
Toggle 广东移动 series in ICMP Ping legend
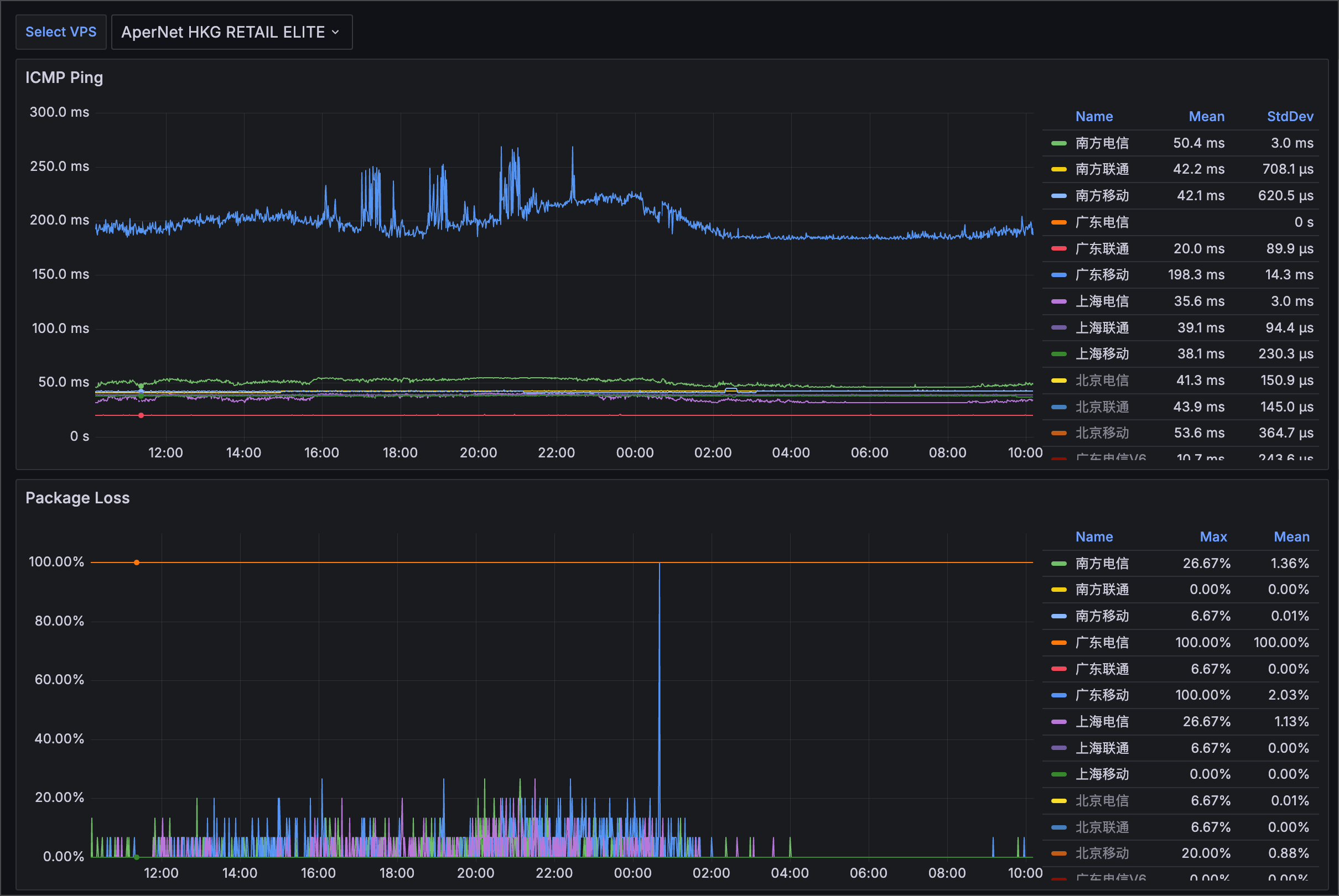(1102, 275)
